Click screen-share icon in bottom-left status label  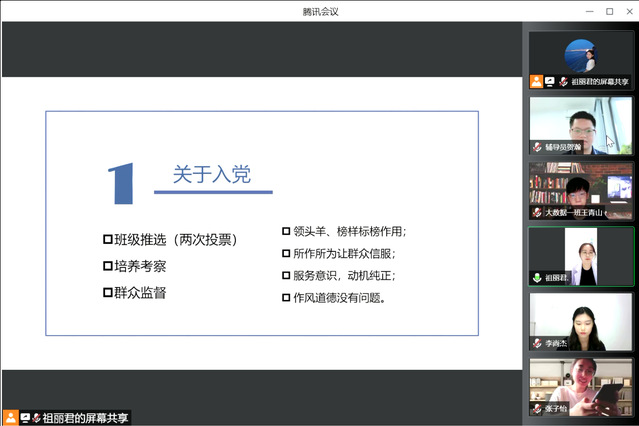[23, 417]
